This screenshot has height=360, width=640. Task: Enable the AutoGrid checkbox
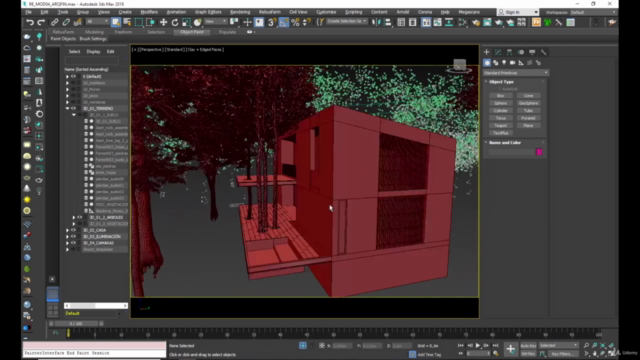(x=500, y=89)
